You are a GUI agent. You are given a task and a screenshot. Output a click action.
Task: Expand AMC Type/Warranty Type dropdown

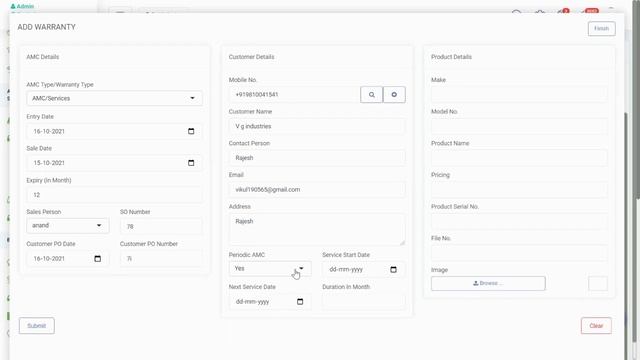coord(114,98)
